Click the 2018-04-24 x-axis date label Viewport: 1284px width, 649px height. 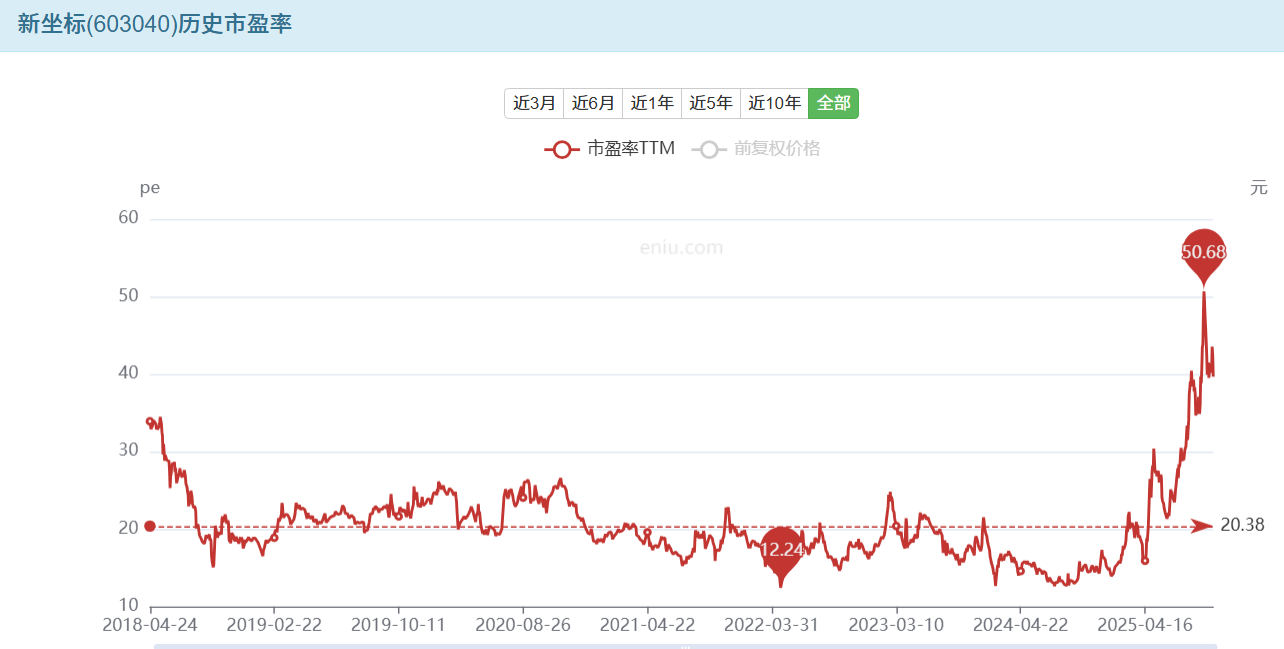[150, 624]
